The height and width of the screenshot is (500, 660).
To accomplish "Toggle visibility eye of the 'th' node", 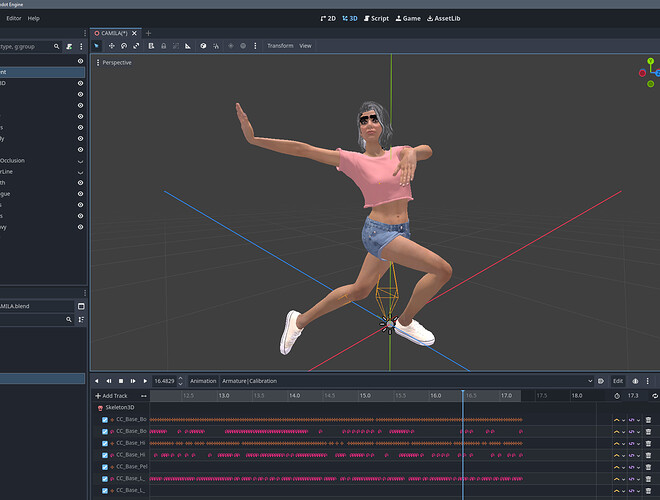I will coord(80,183).
